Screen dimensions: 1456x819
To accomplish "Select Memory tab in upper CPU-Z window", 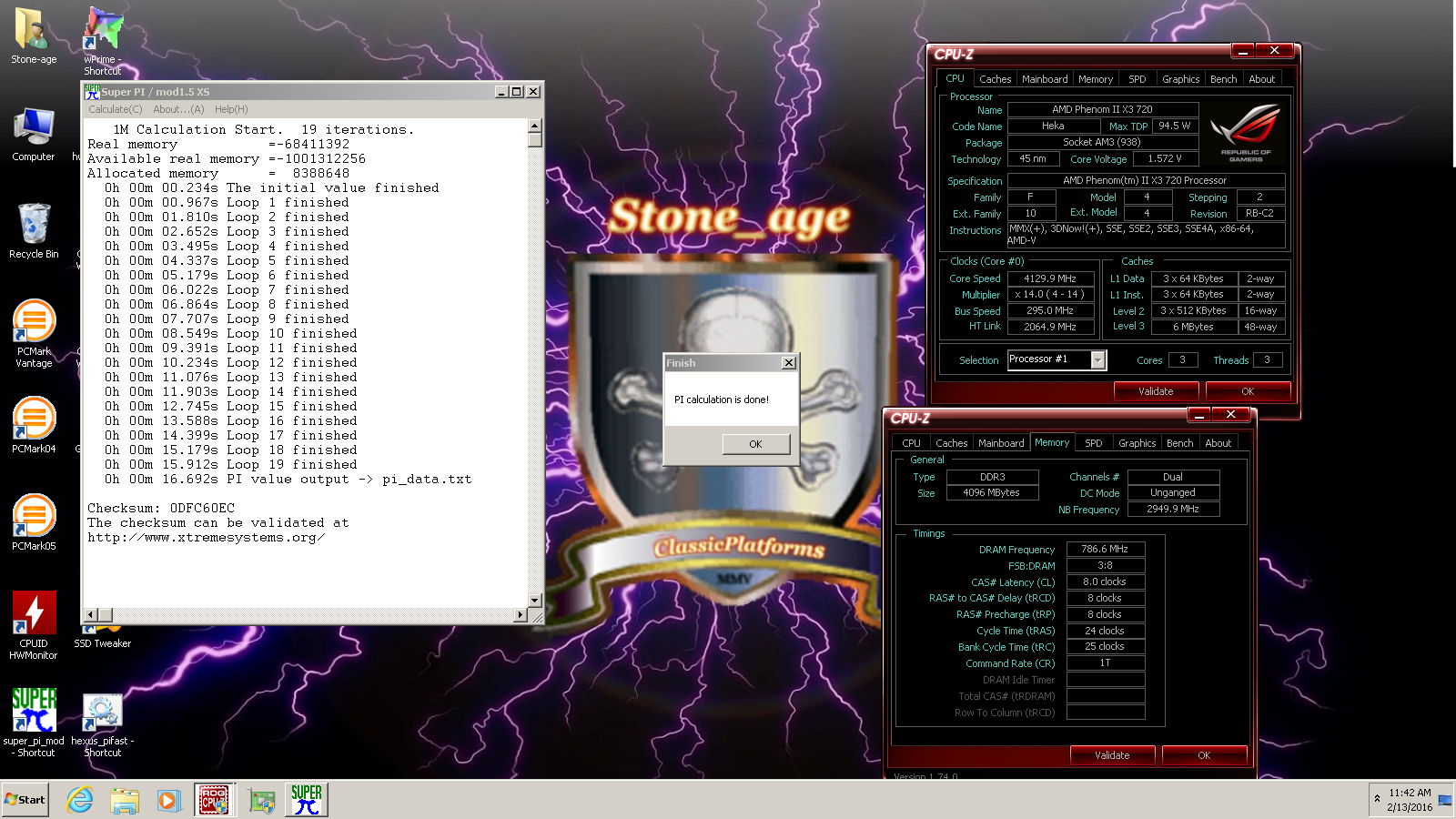I will [x=1096, y=79].
